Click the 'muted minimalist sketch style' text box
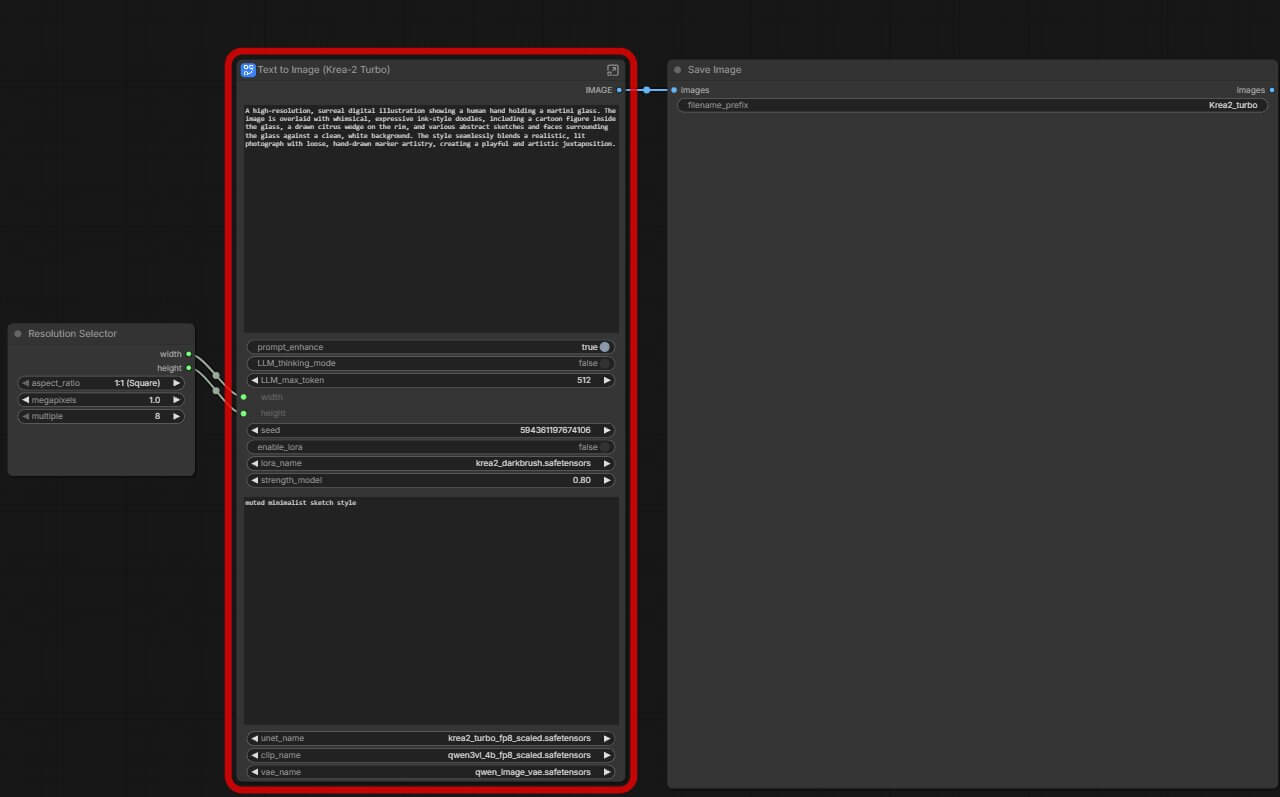This screenshot has width=1280, height=797. [431, 610]
